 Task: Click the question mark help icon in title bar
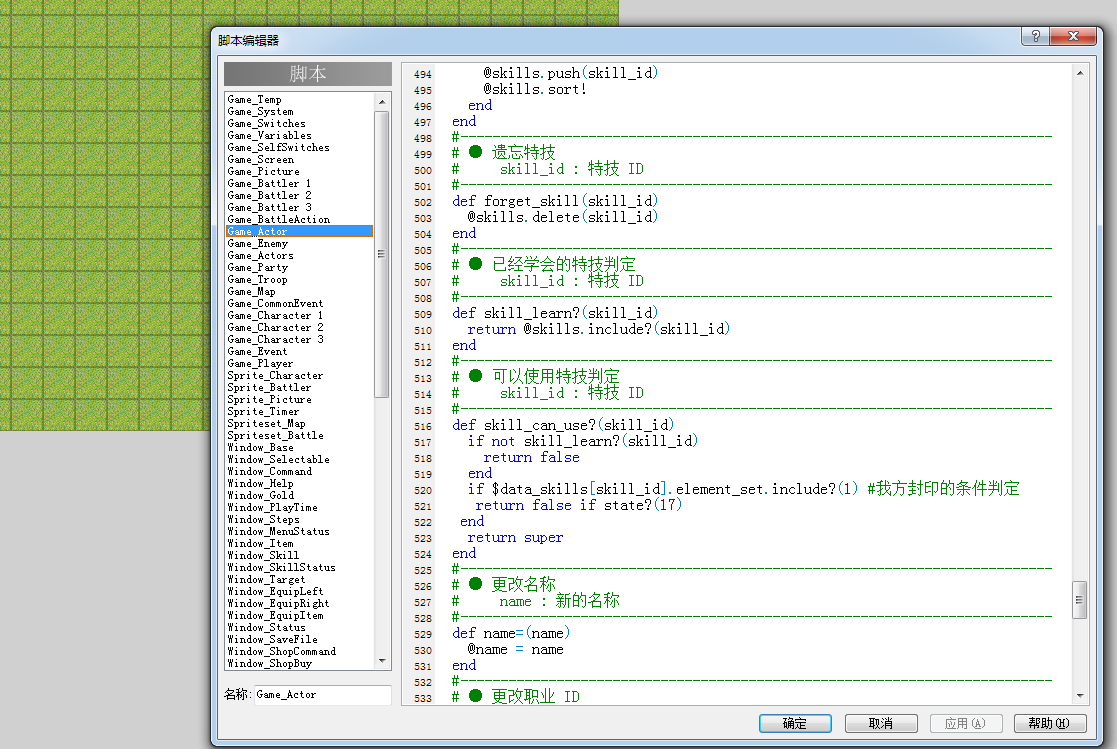(x=1035, y=36)
